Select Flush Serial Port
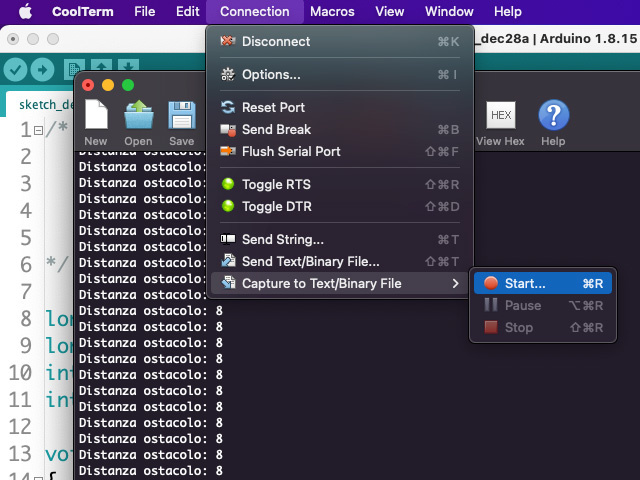Screen dimensions: 640x480 tap(291, 151)
